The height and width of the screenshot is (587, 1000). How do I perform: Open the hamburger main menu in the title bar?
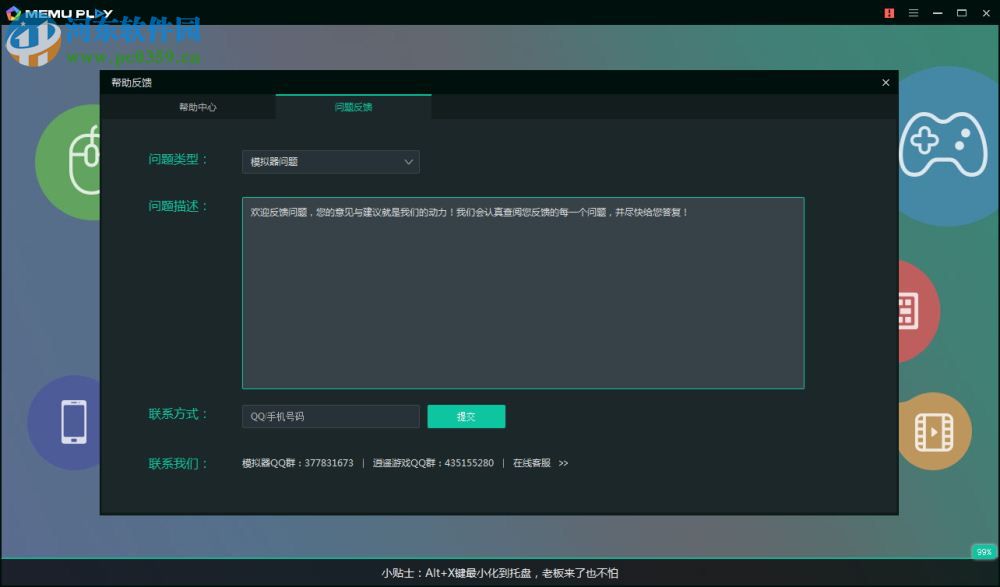click(x=913, y=13)
